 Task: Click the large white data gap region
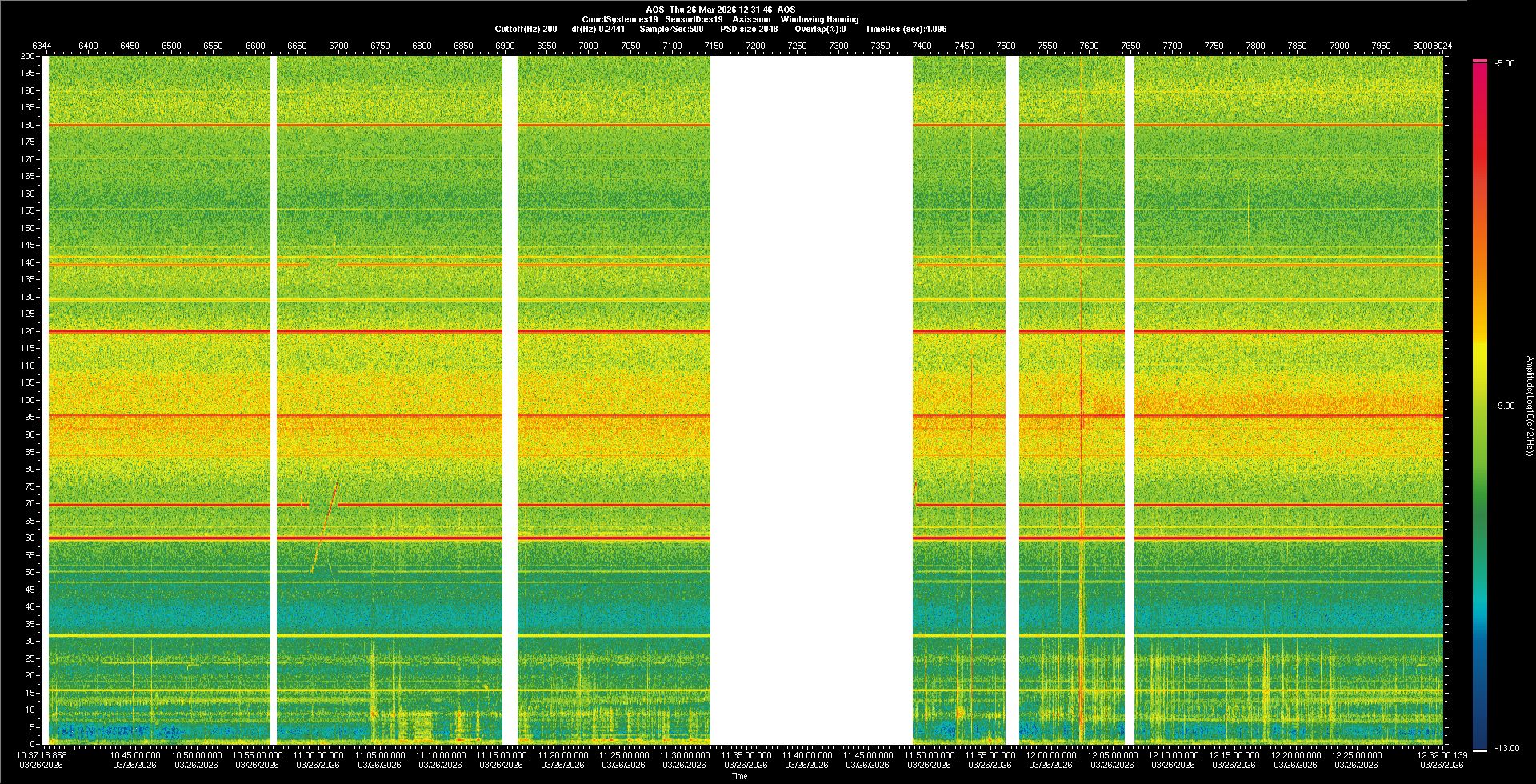(811, 400)
